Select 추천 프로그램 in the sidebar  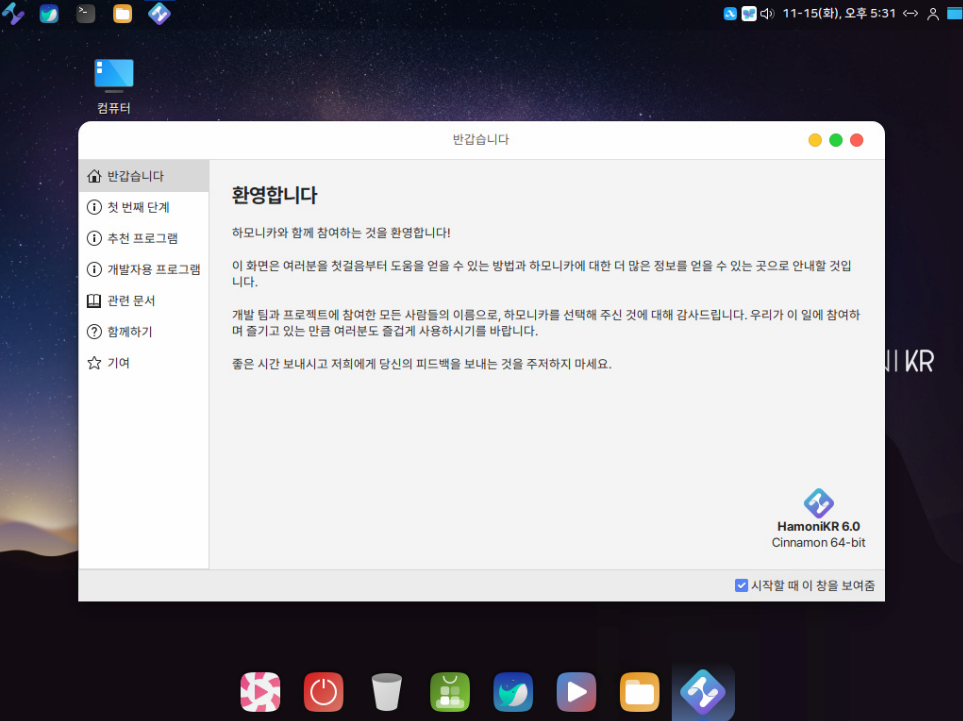click(142, 238)
